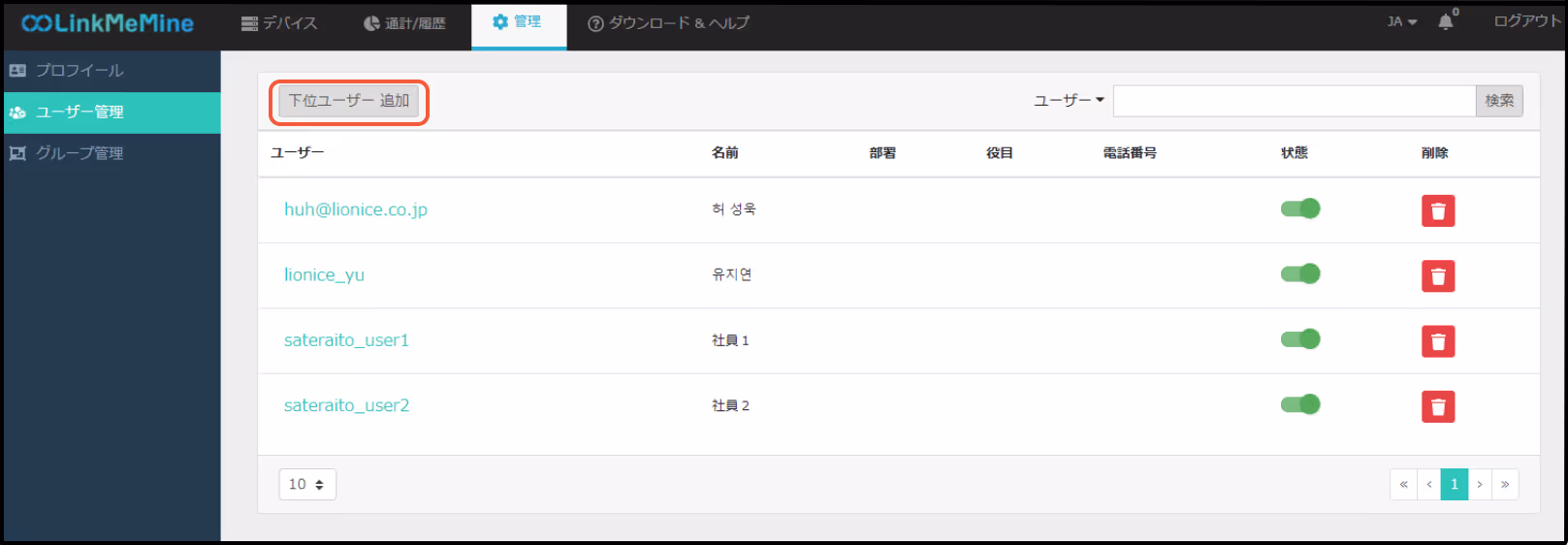Click the name cell 社員 1

pyautogui.click(x=730, y=340)
